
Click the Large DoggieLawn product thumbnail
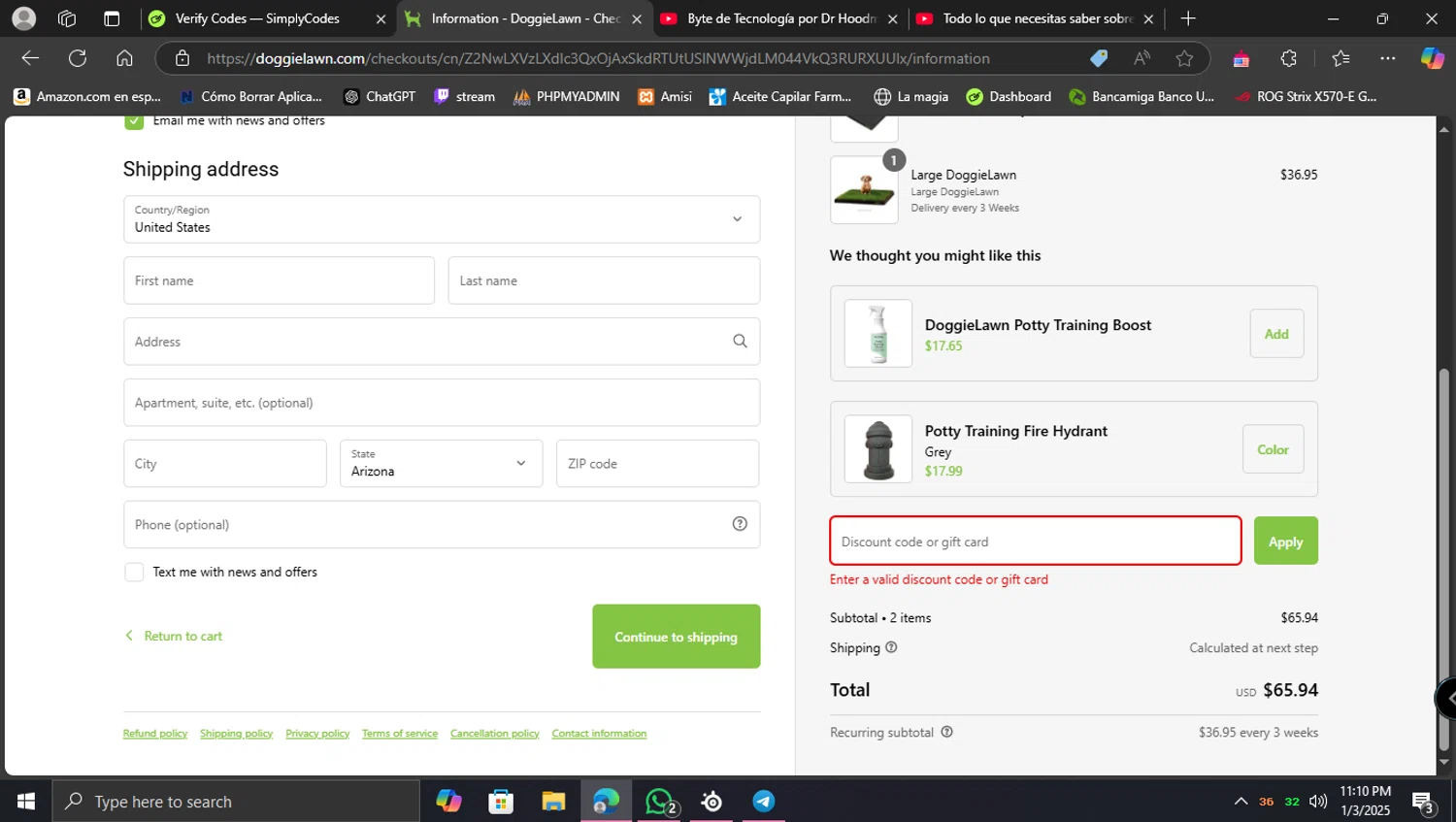pyautogui.click(x=864, y=190)
